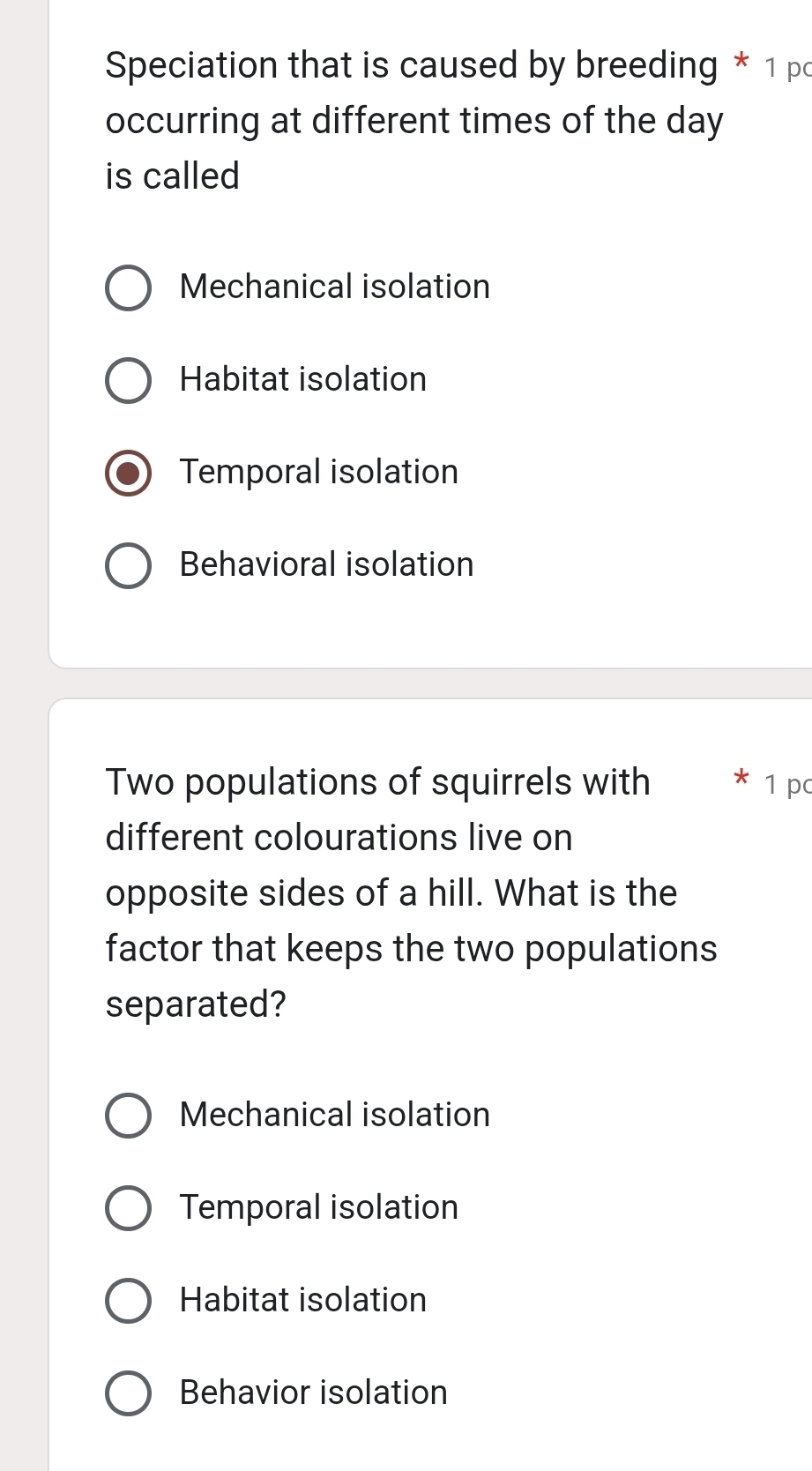812x1471 pixels.
Task: Click the red asterisk beside the squirrels question
Action: coord(741,778)
